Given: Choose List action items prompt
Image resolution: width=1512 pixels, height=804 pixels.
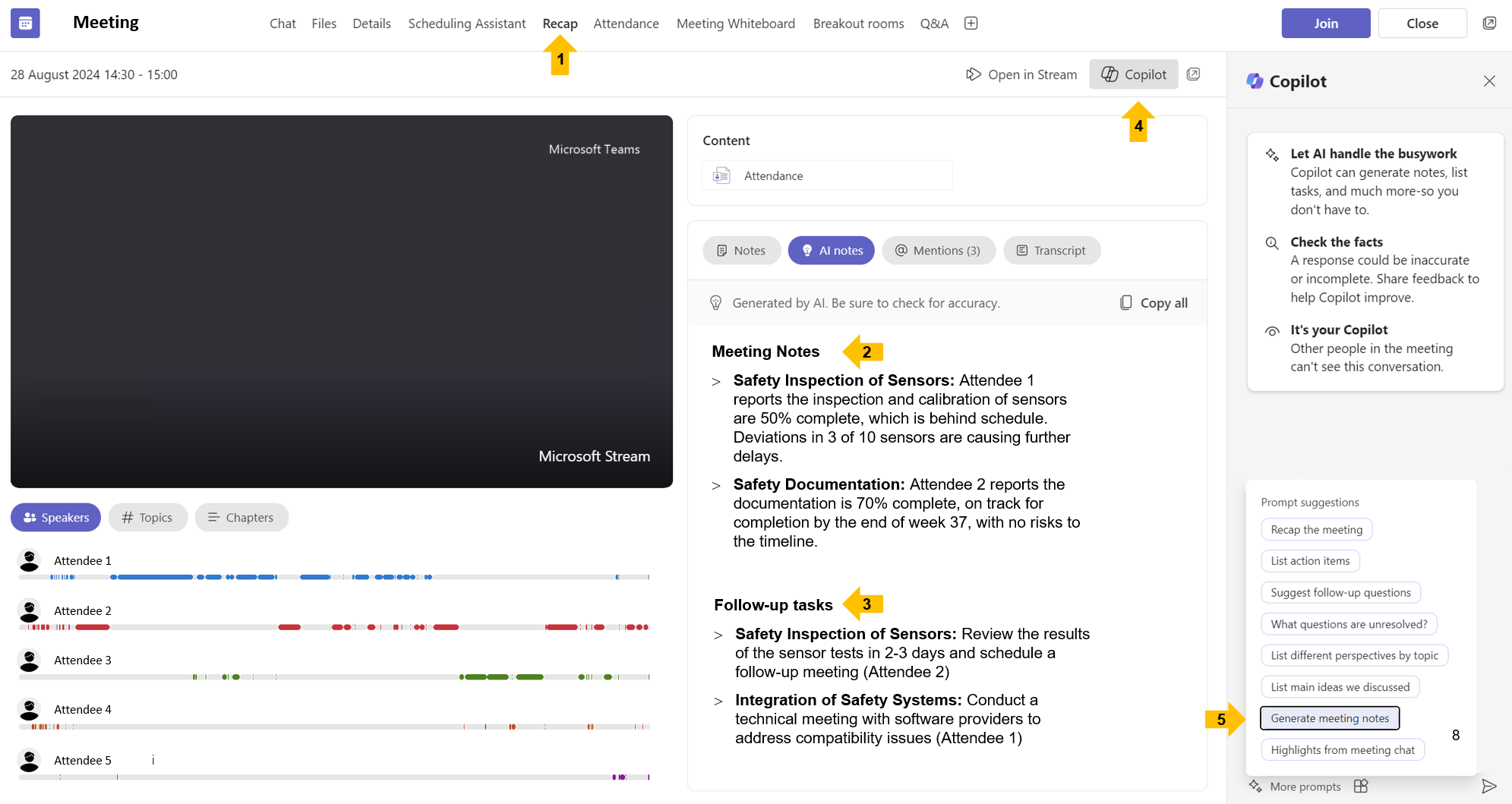Looking at the screenshot, I should 1310,561.
